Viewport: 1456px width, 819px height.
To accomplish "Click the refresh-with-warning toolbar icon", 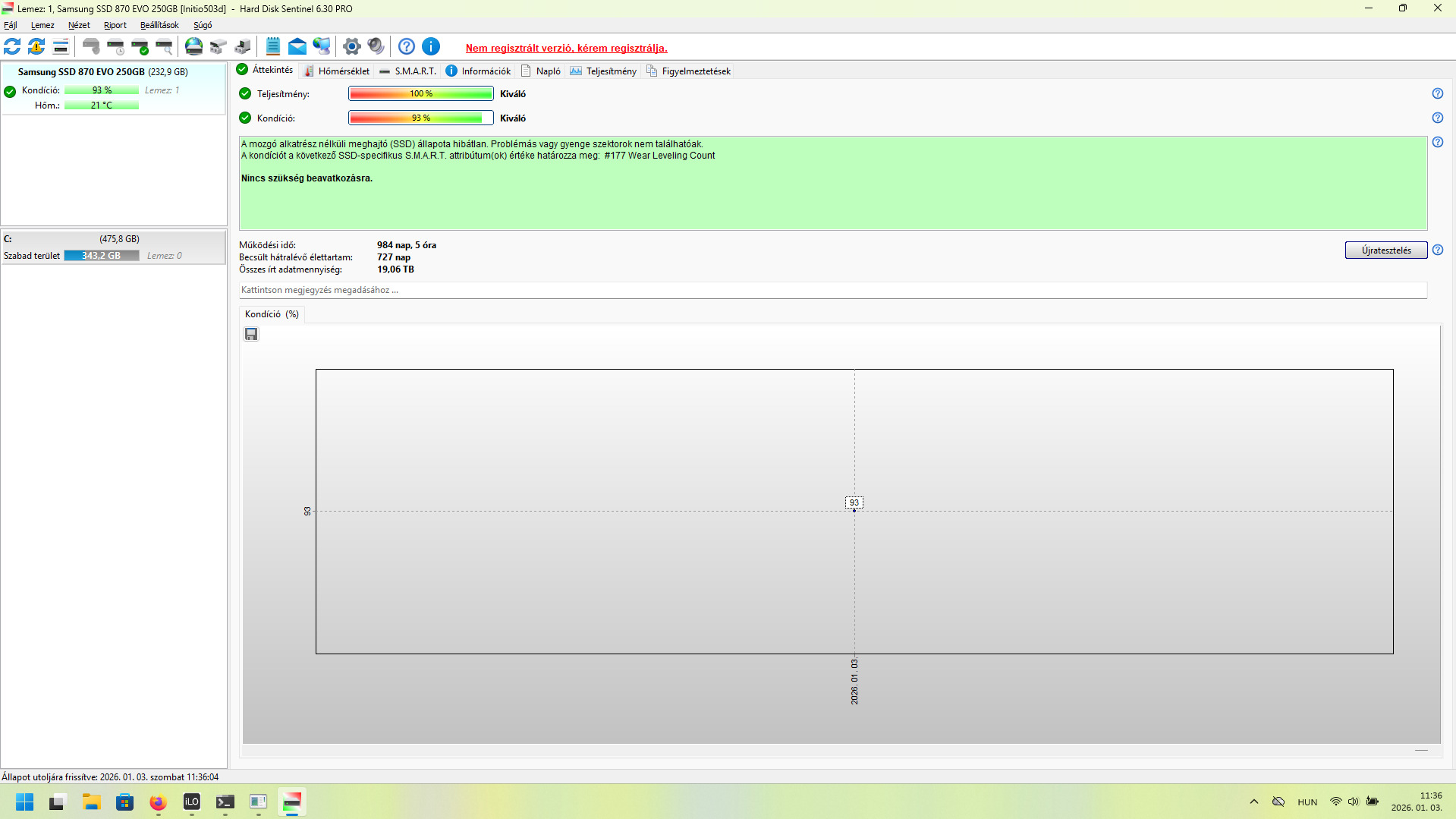I will pyautogui.click(x=36, y=46).
